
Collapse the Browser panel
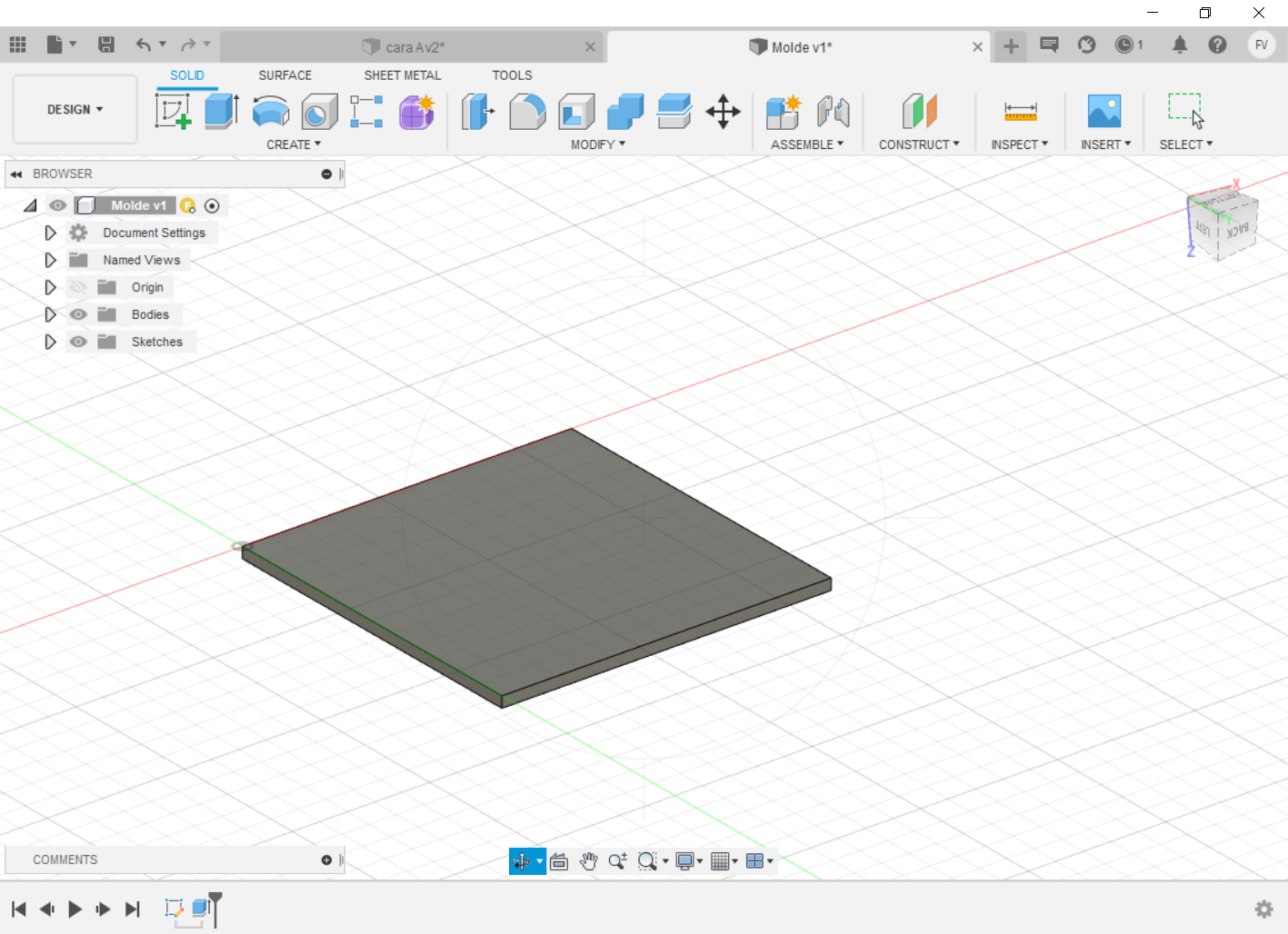[x=15, y=174]
